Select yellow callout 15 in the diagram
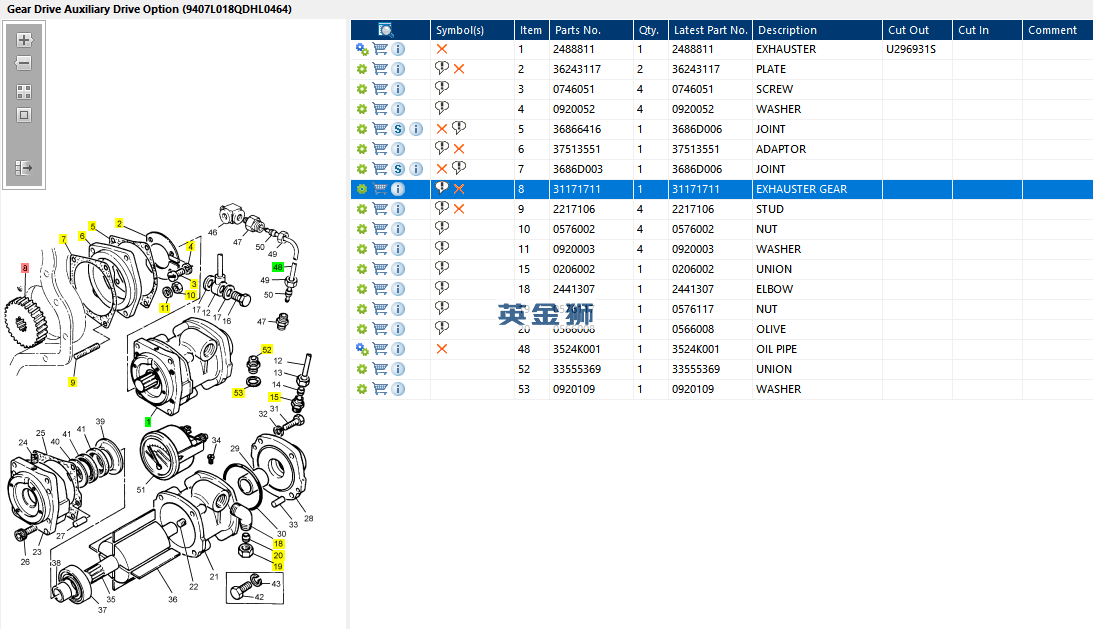The image size is (1093, 629). (275, 397)
